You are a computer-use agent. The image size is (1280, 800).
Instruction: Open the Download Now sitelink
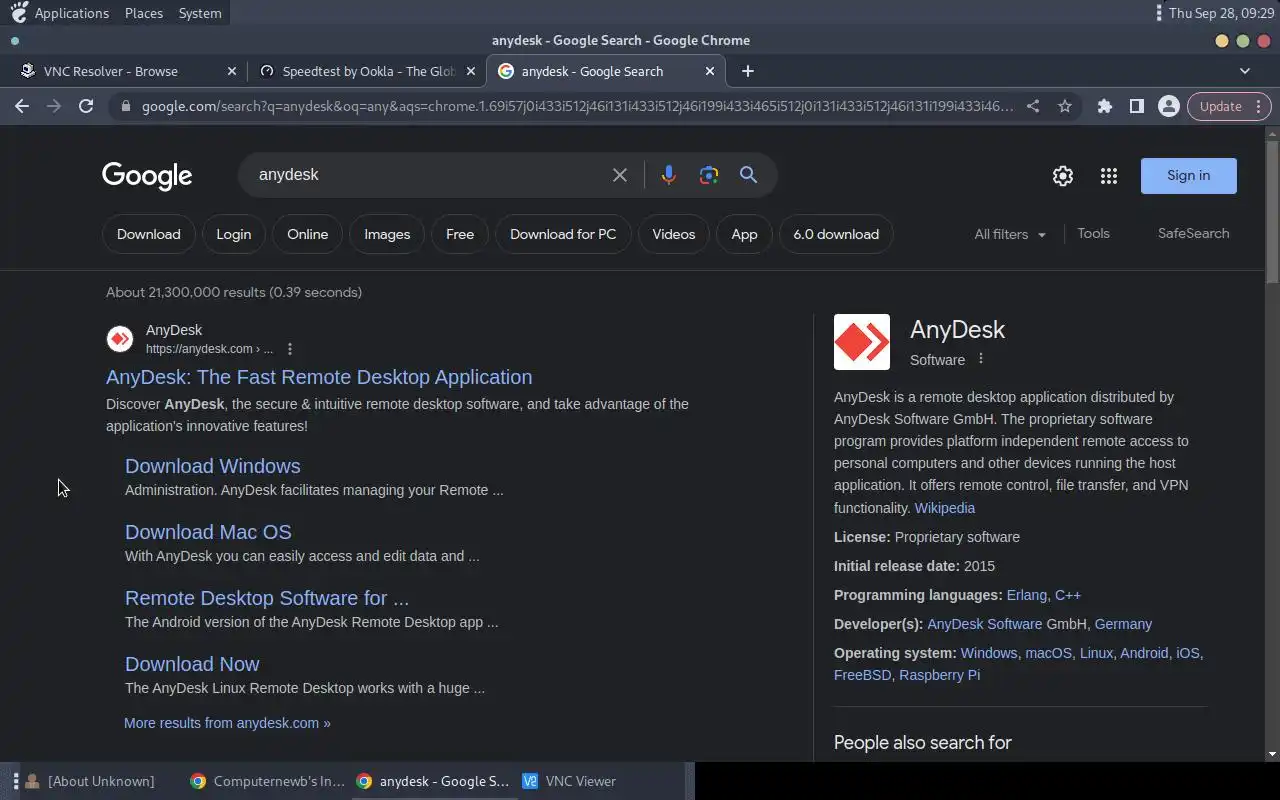tap(192, 664)
